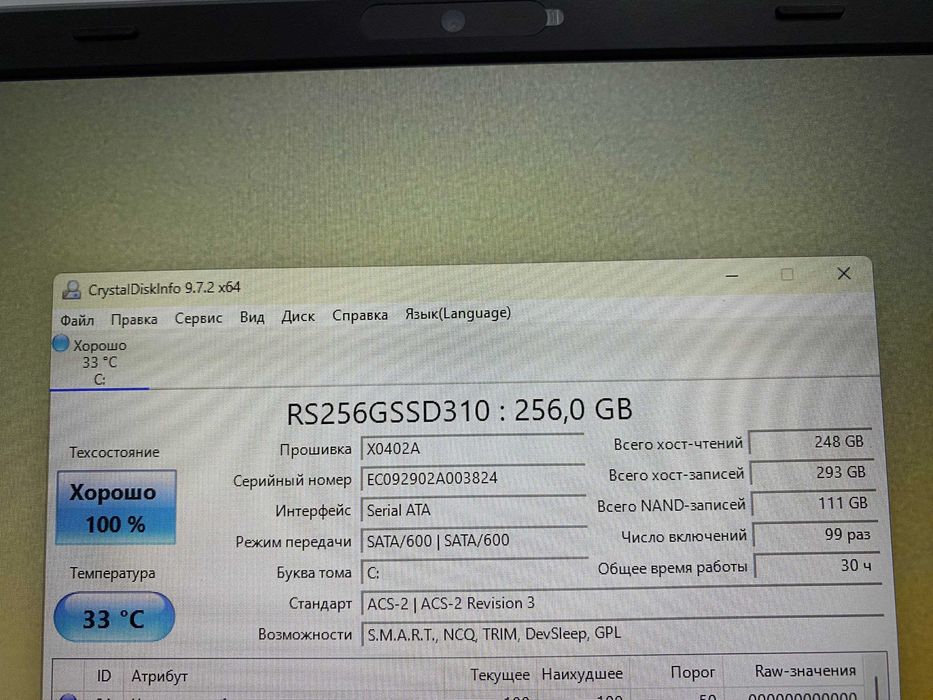Click the transfer mode field SATA/600 | SATA/600
Screen dimensions: 933x700
(x=475, y=540)
